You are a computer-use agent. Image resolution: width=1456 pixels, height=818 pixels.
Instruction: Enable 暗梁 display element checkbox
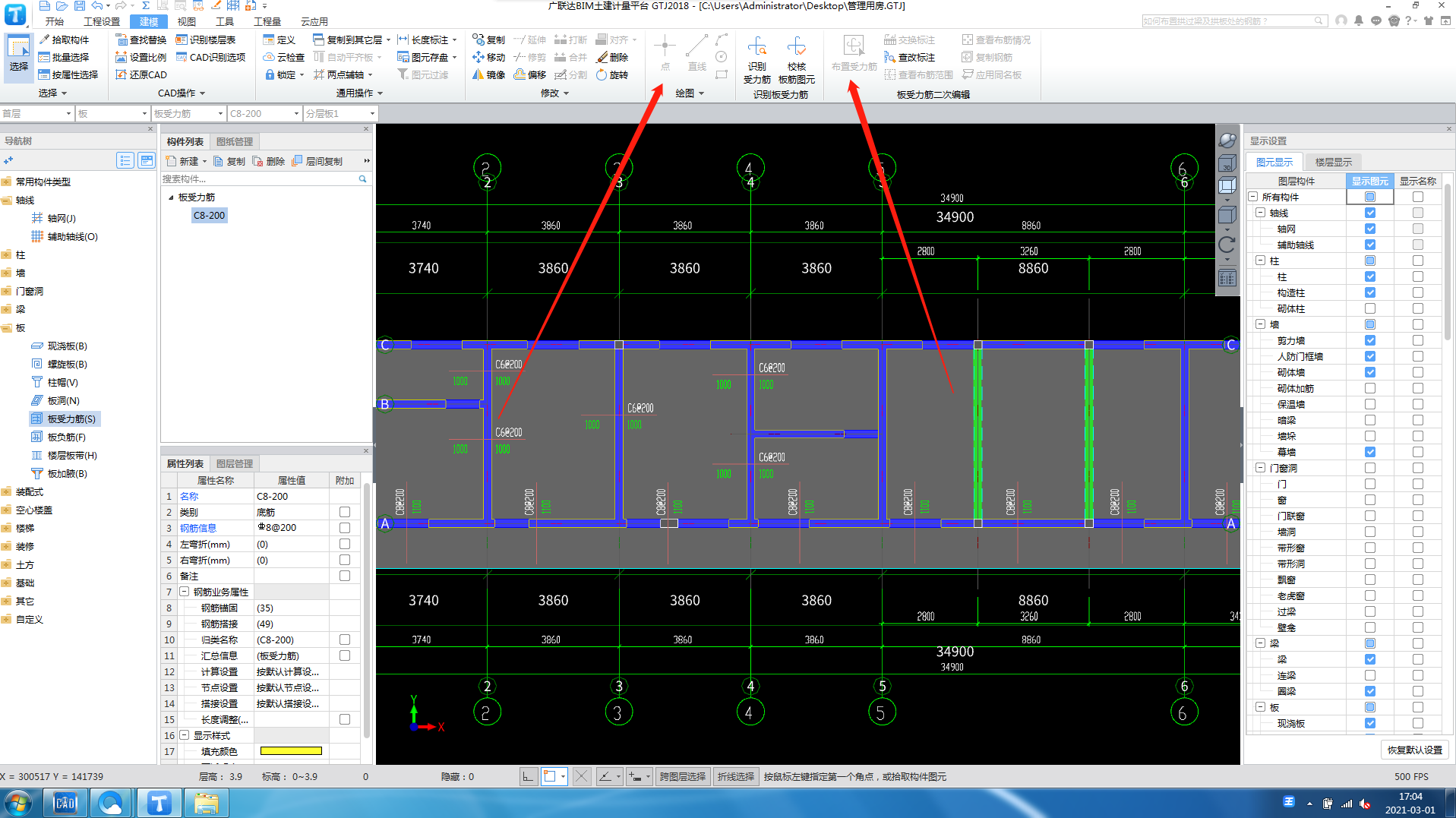[x=1370, y=420]
